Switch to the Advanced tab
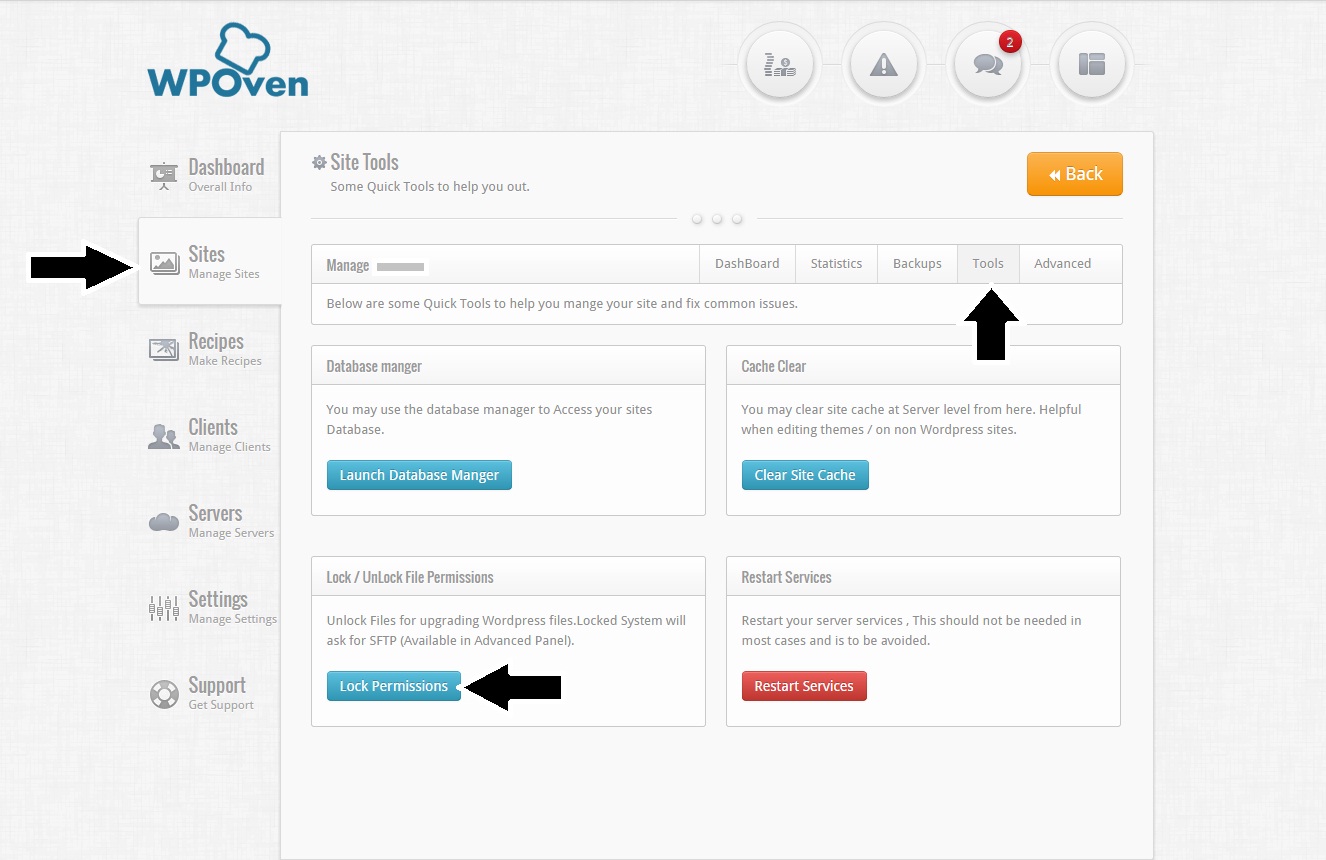The image size is (1326, 860). [1062, 264]
